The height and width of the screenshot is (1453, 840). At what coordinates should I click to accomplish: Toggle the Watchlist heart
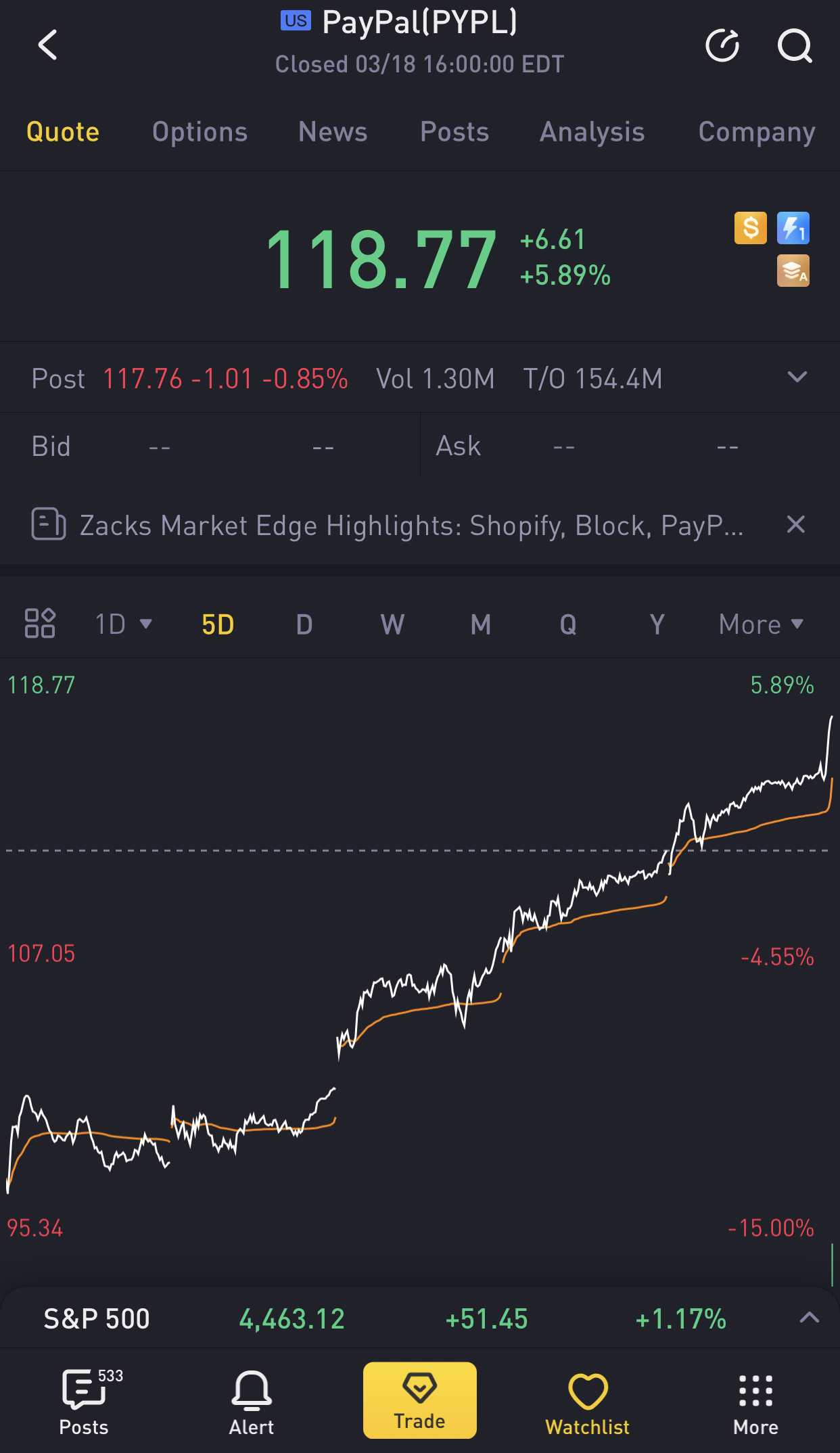[587, 1399]
